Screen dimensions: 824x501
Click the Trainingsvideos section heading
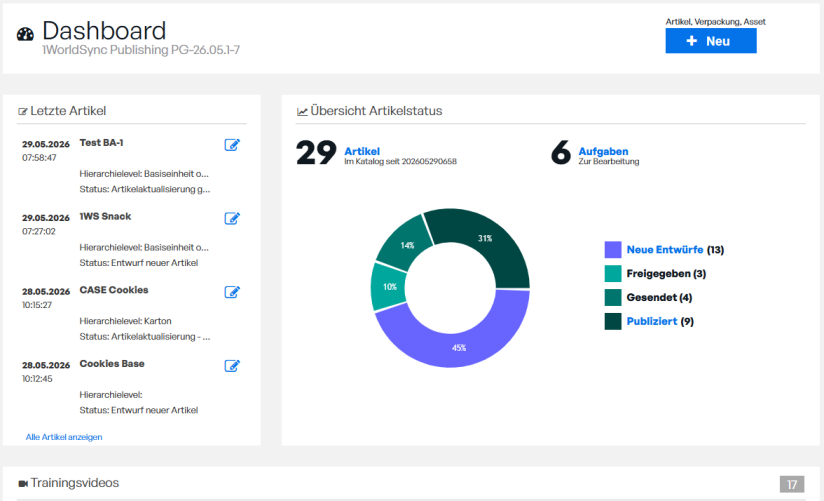point(75,483)
